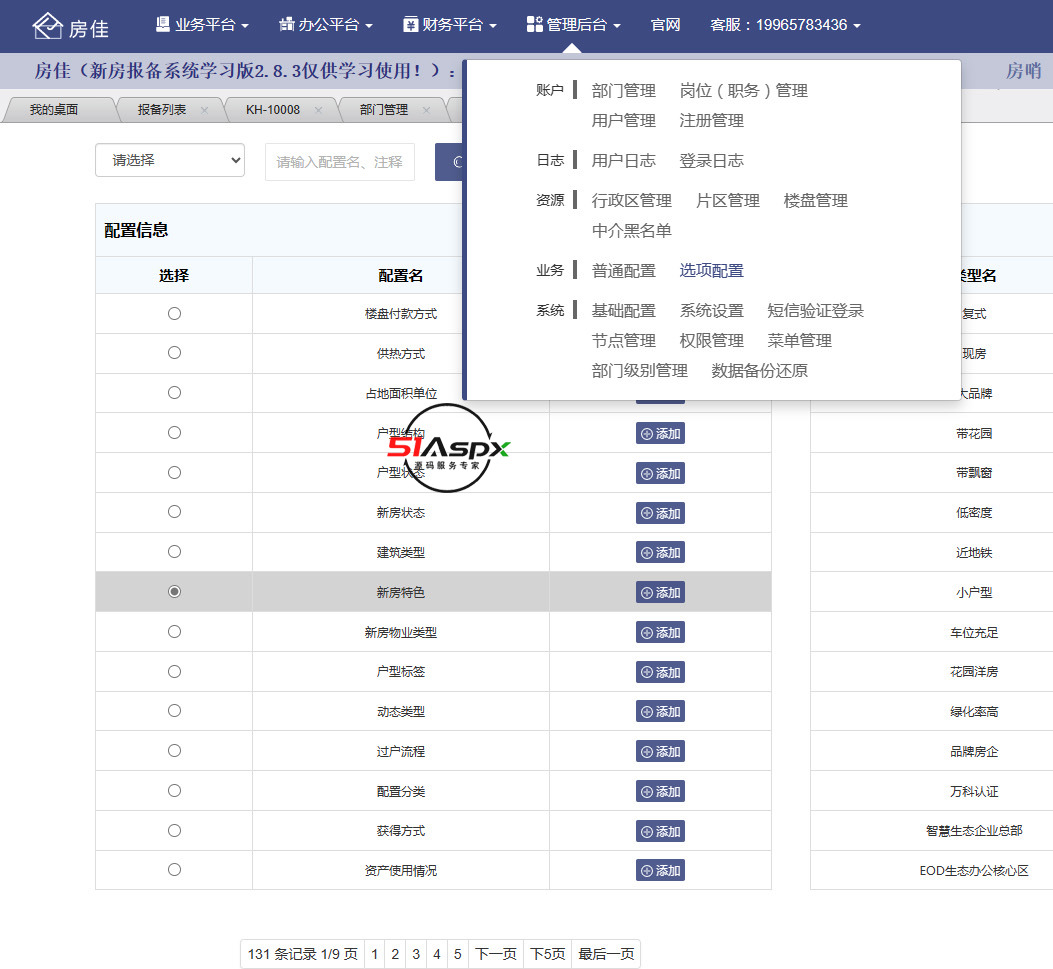The height and width of the screenshot is (969, 1053).
Task: Focus the 配置名、注释 search field
Action: pos(340,162)
